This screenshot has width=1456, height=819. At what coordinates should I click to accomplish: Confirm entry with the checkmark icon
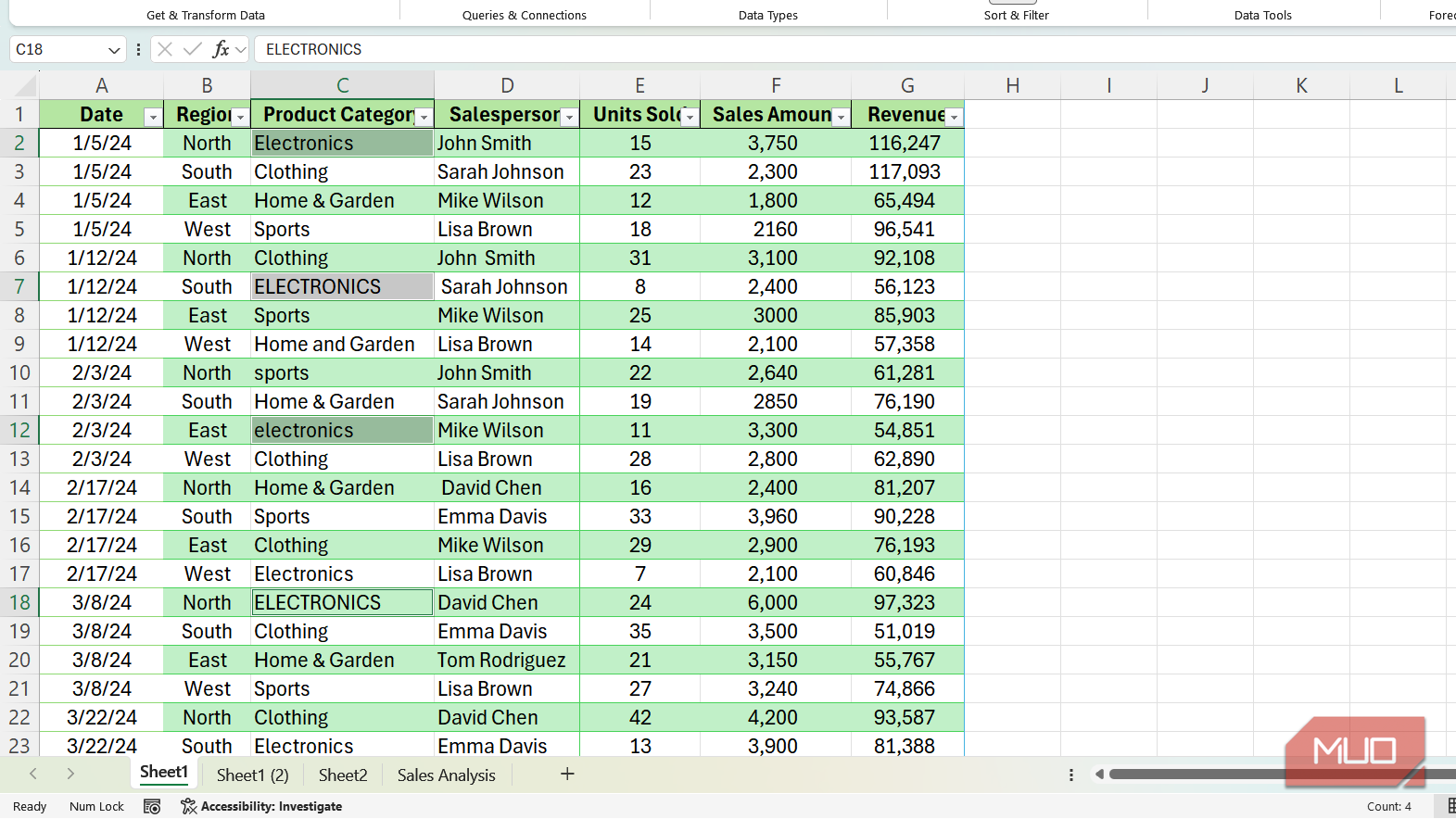pyautogui.click(x=193, y=49)
